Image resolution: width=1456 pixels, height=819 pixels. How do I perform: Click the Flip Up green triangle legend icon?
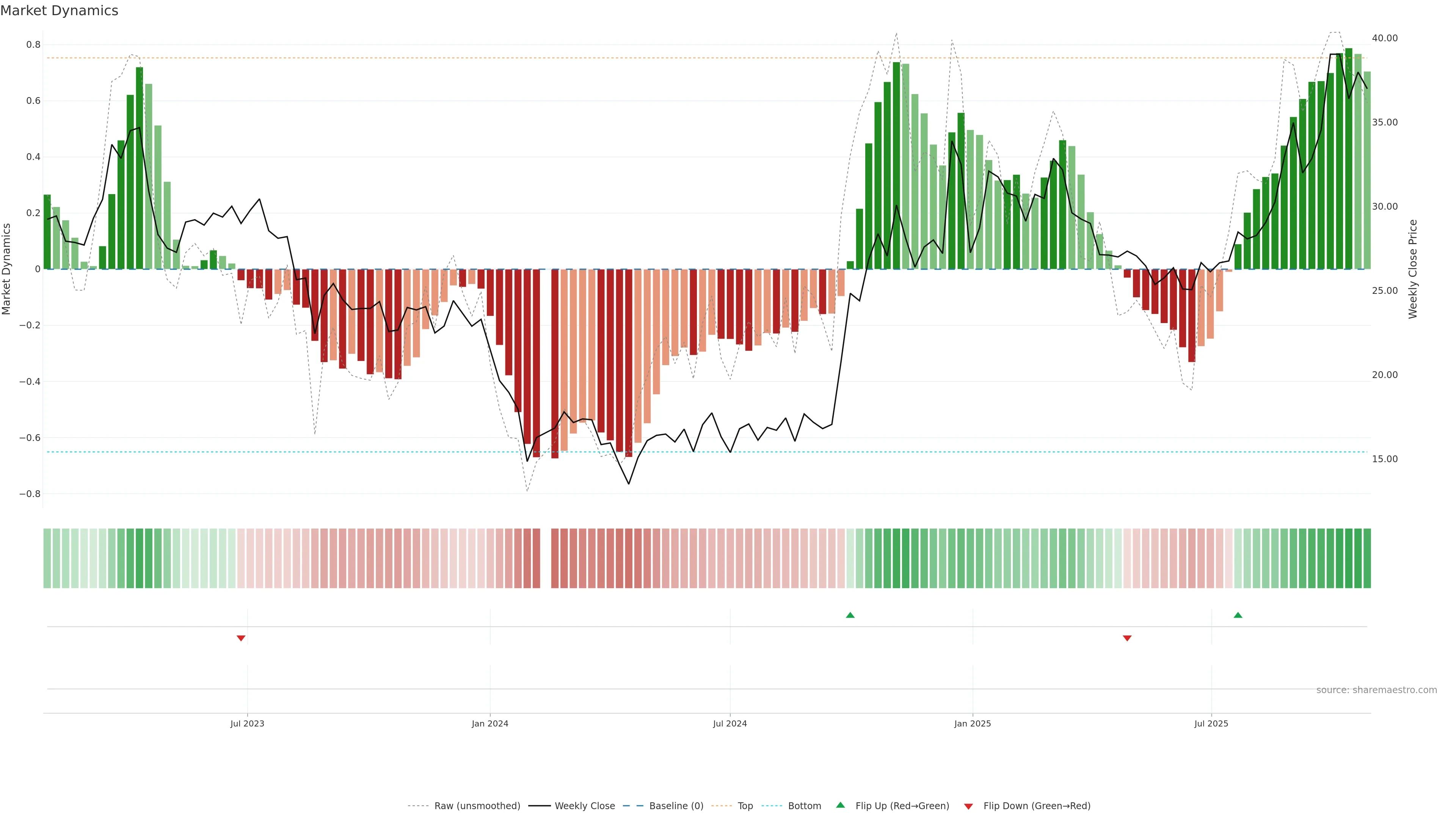841,805
